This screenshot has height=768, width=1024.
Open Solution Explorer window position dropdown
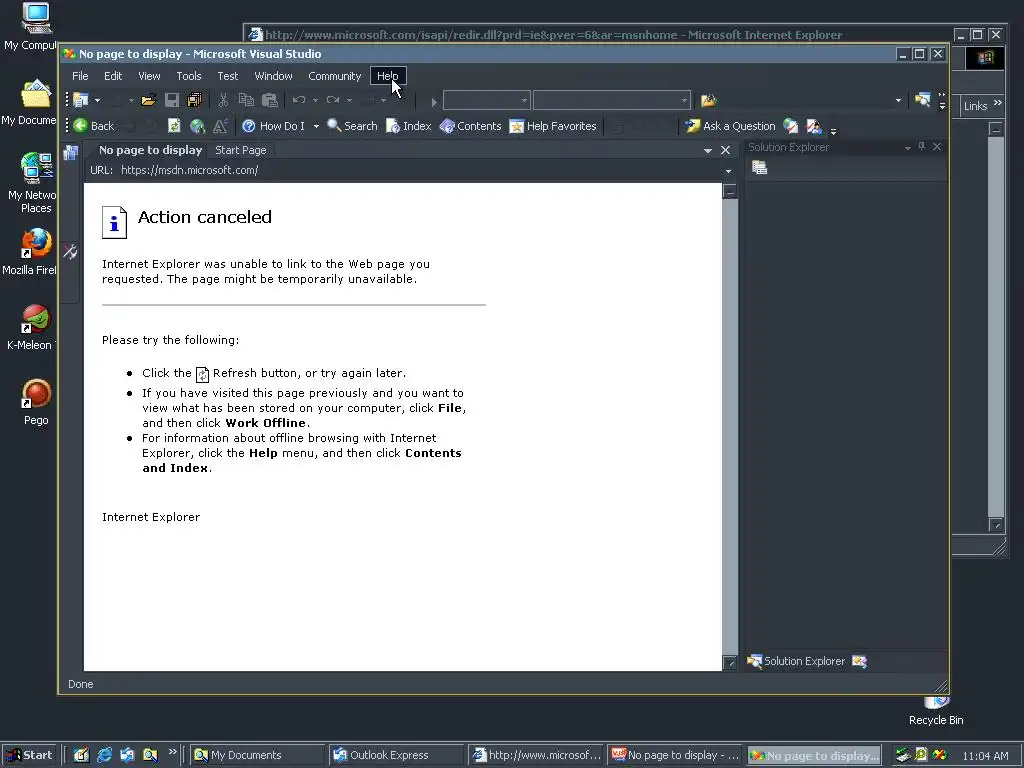pos(907,148)
